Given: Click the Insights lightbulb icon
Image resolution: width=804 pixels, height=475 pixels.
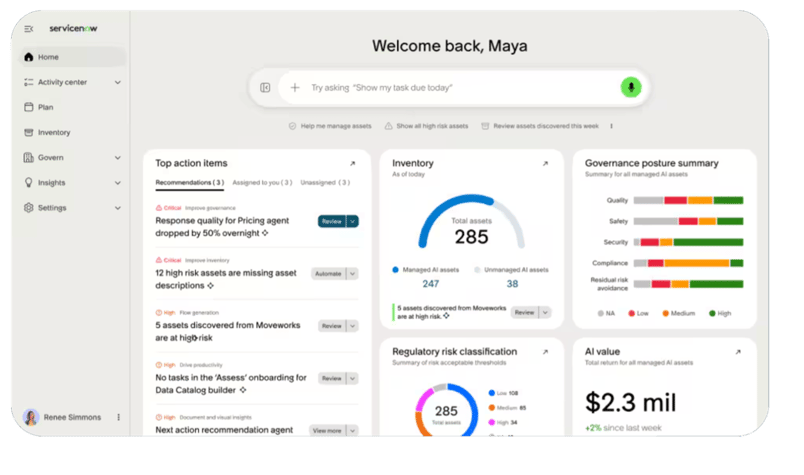Looking at the screenshot, I should pos(29,183).
